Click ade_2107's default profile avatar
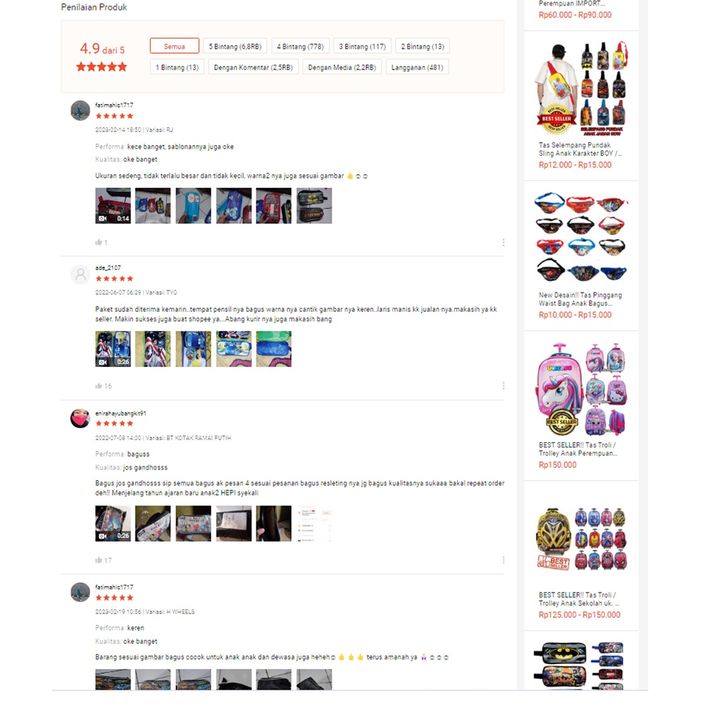Viewport: 726px width, 726px height. (x=80, y=274)
